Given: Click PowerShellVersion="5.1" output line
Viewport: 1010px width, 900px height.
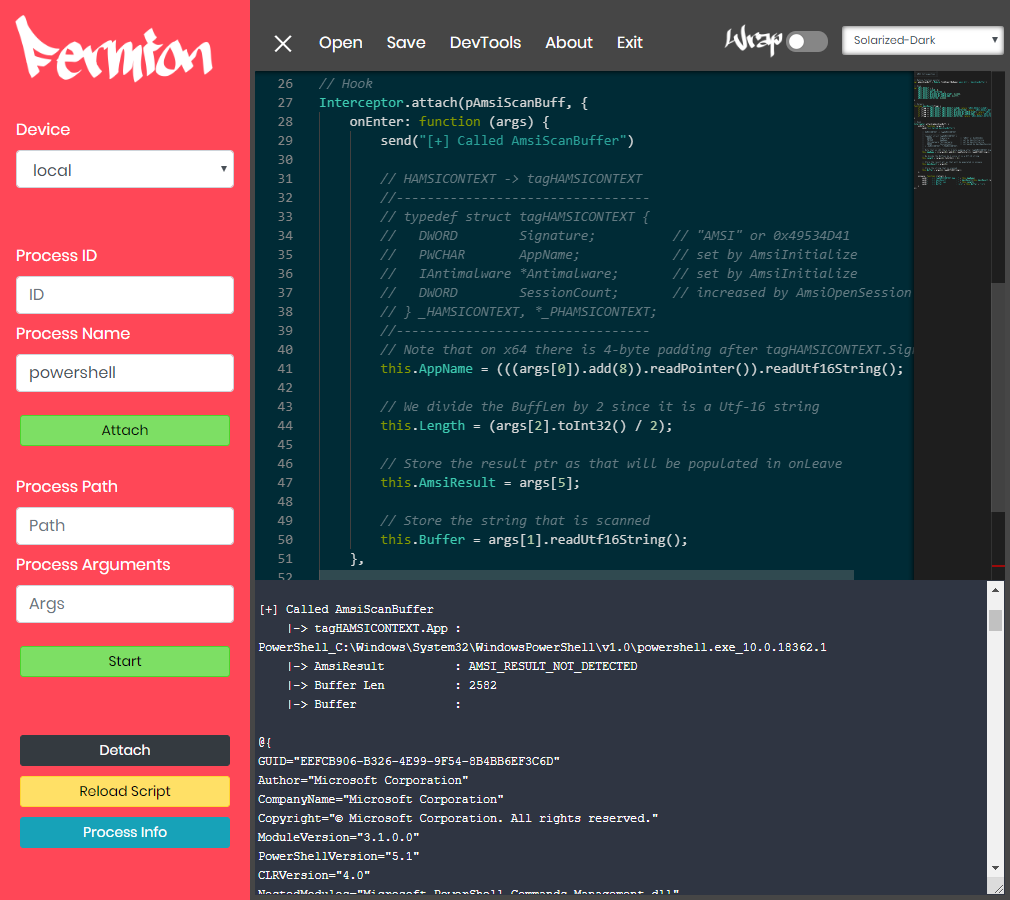Looking at the screenshot, I should [x=338, y=856].
